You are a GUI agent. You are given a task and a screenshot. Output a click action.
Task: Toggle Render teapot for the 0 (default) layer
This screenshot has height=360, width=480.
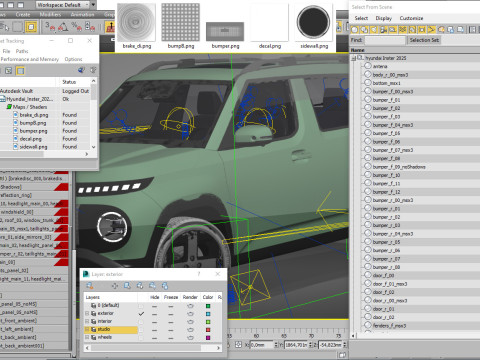pyautogui.click(x=190, y=306)
